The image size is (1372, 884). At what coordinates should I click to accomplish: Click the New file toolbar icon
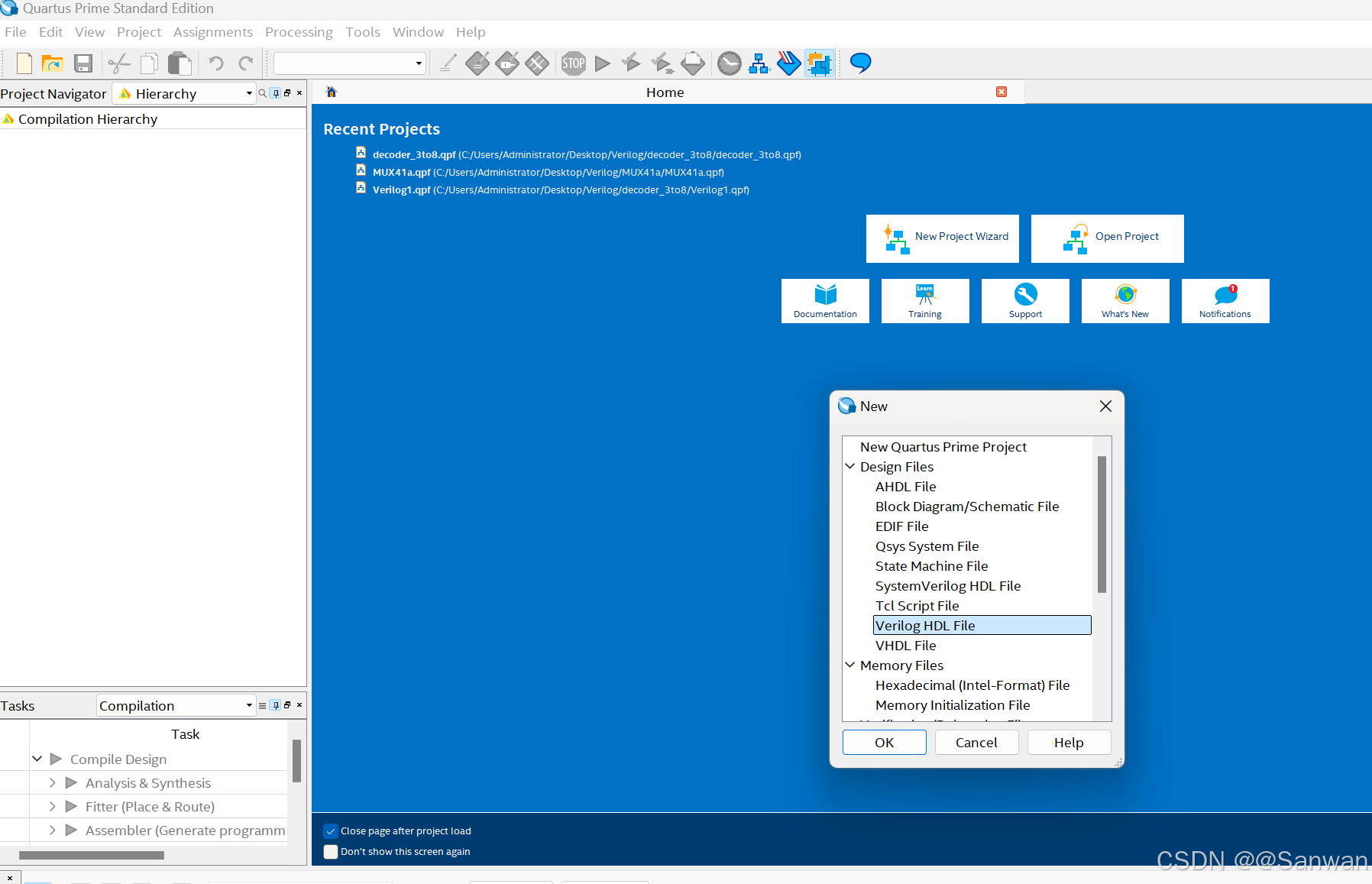(24, 63)
